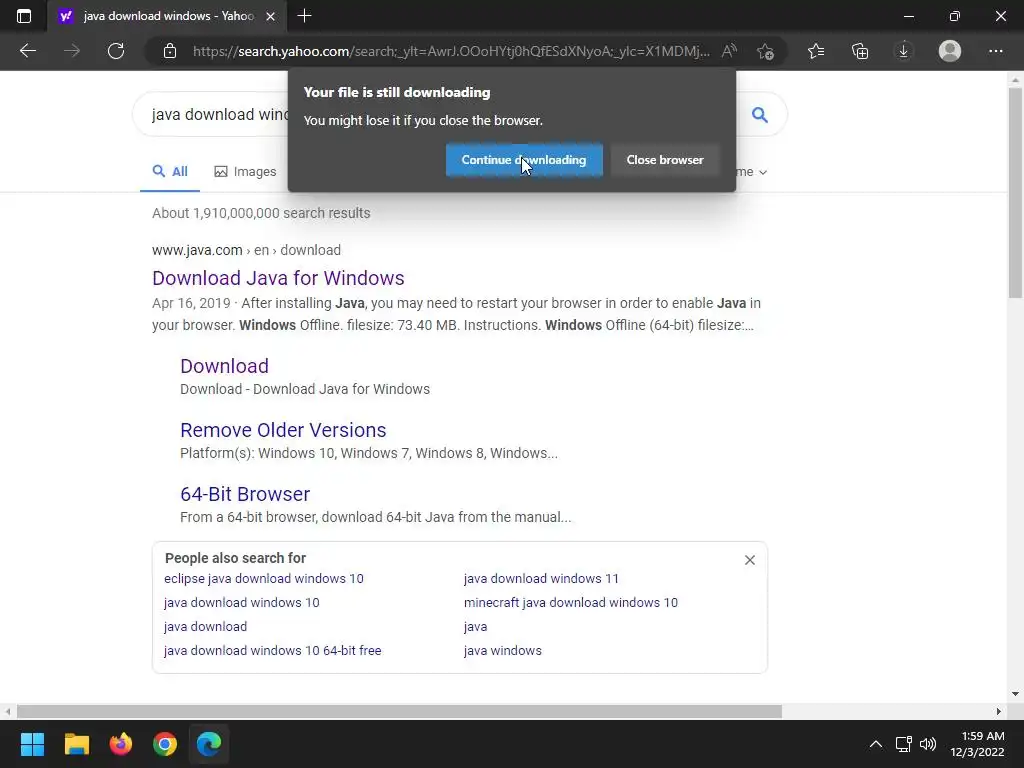Open the Collections panel
The image size is (1024, 768).
pos(860,51)
